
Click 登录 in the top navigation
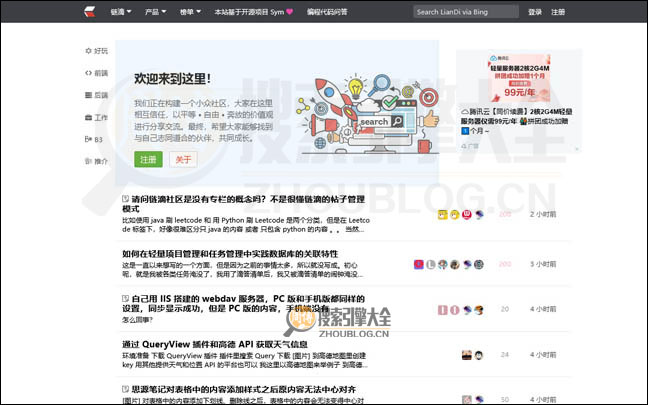(535, 12)
